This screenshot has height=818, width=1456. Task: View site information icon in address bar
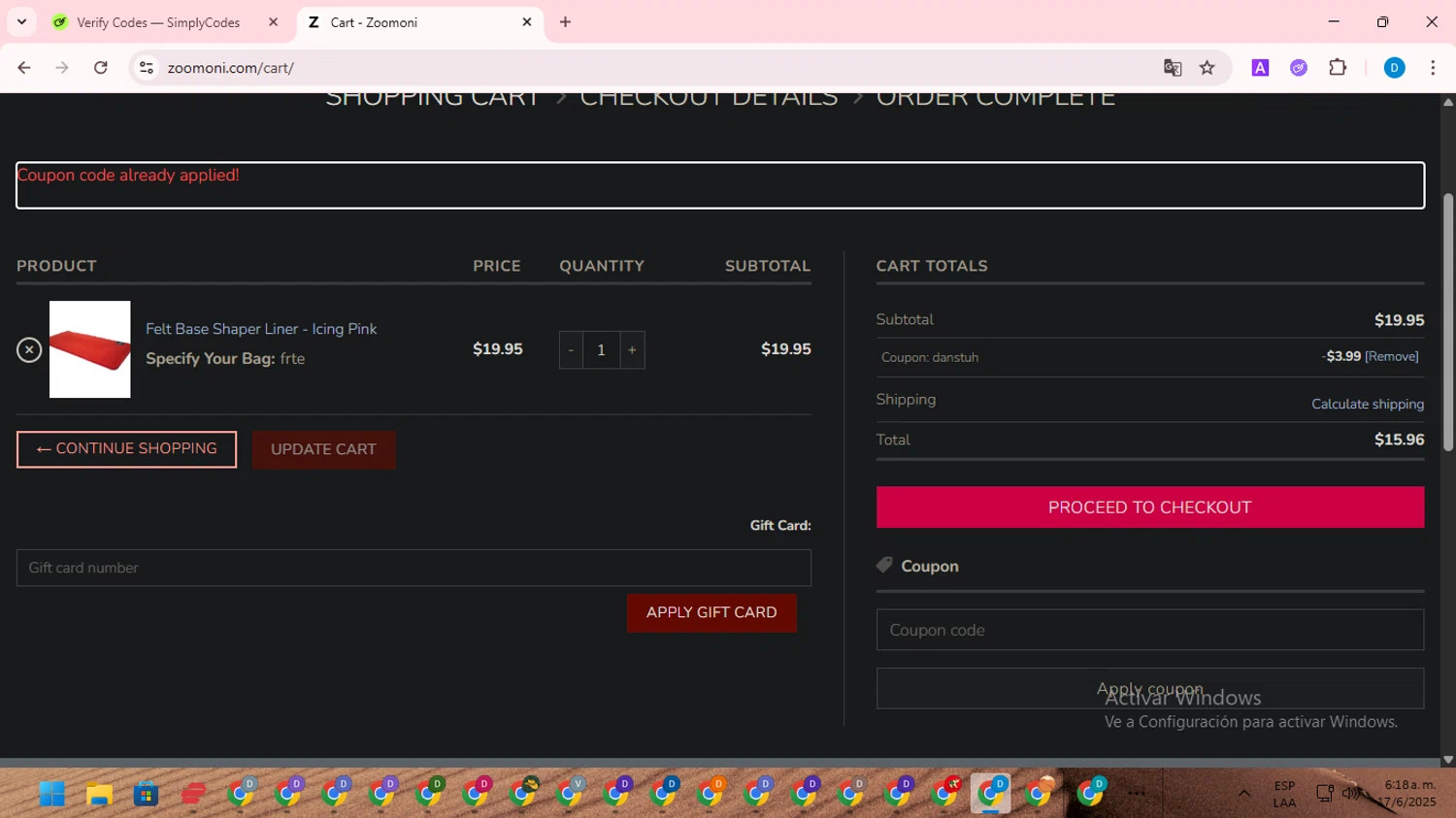coord(147,68)
